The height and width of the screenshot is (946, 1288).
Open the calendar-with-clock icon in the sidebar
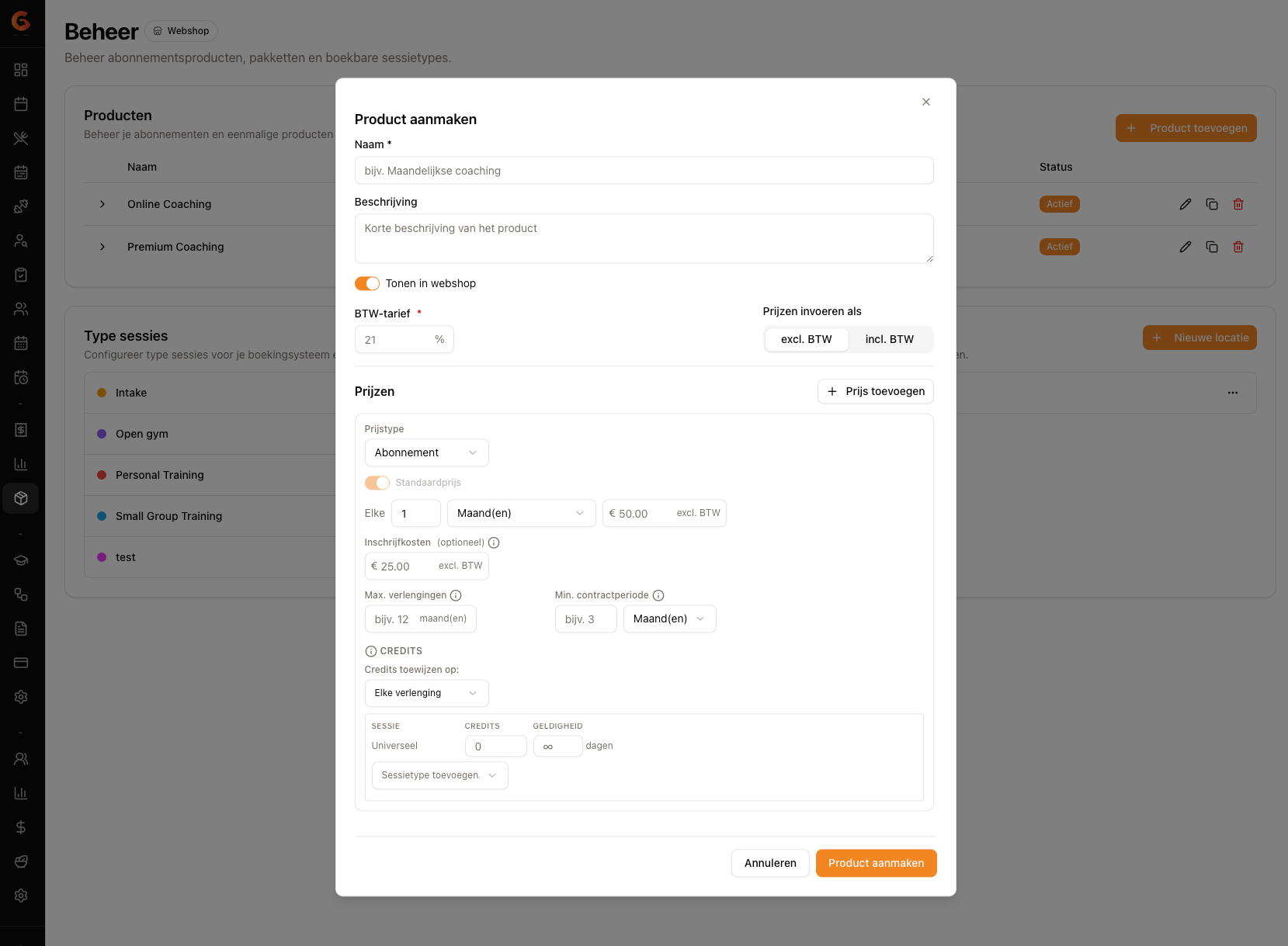coord(21,377)
